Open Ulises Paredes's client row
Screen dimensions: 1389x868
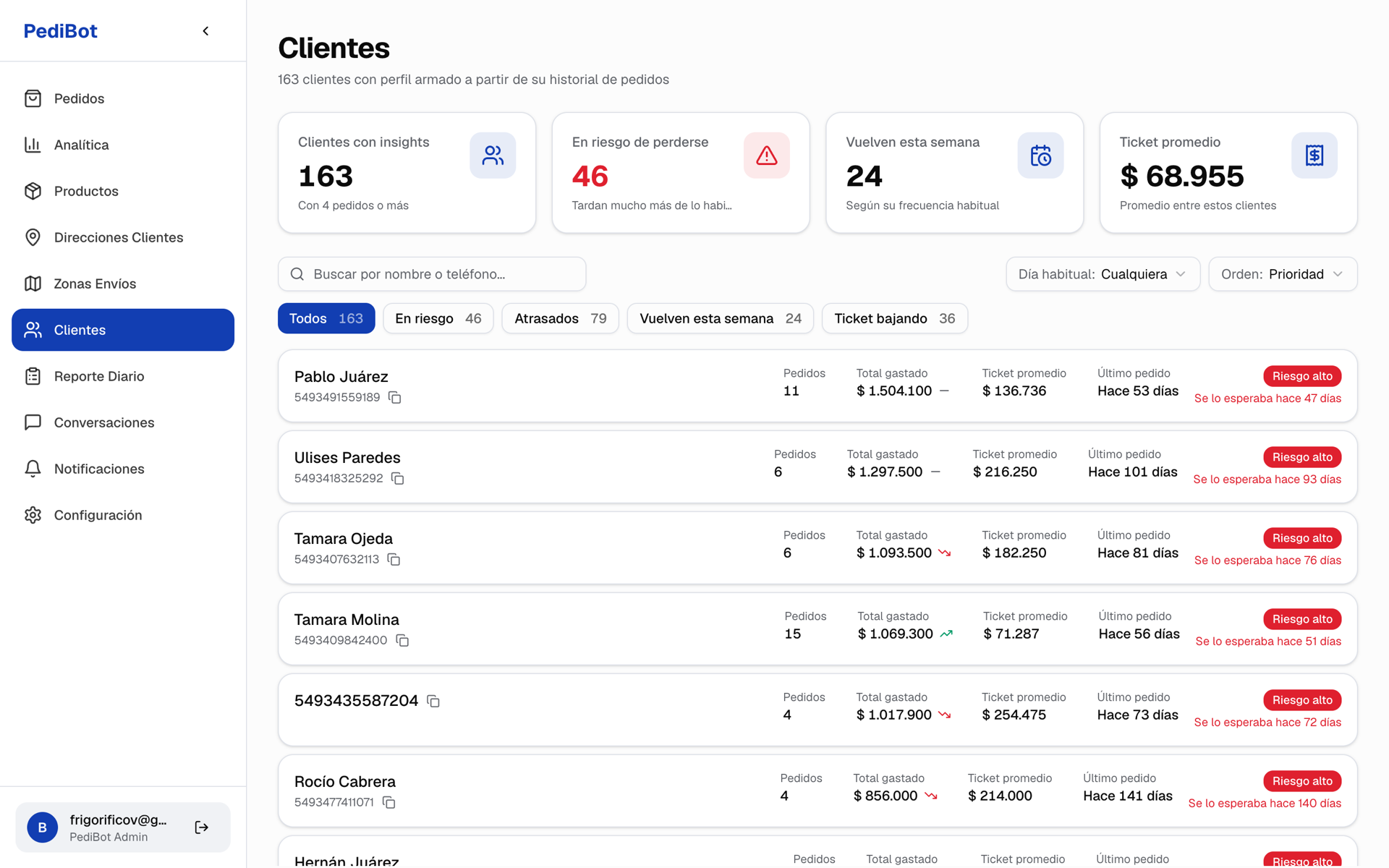click(817, 467)
